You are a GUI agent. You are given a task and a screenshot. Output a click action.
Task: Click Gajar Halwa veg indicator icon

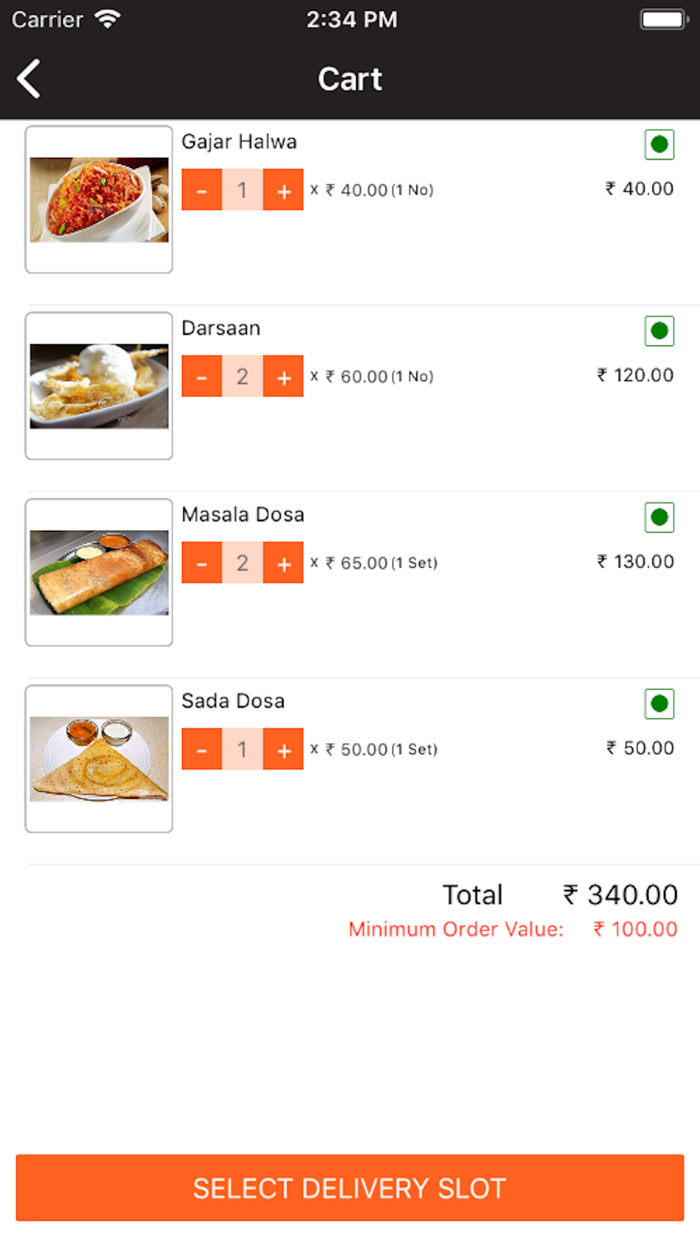[659, 145]
